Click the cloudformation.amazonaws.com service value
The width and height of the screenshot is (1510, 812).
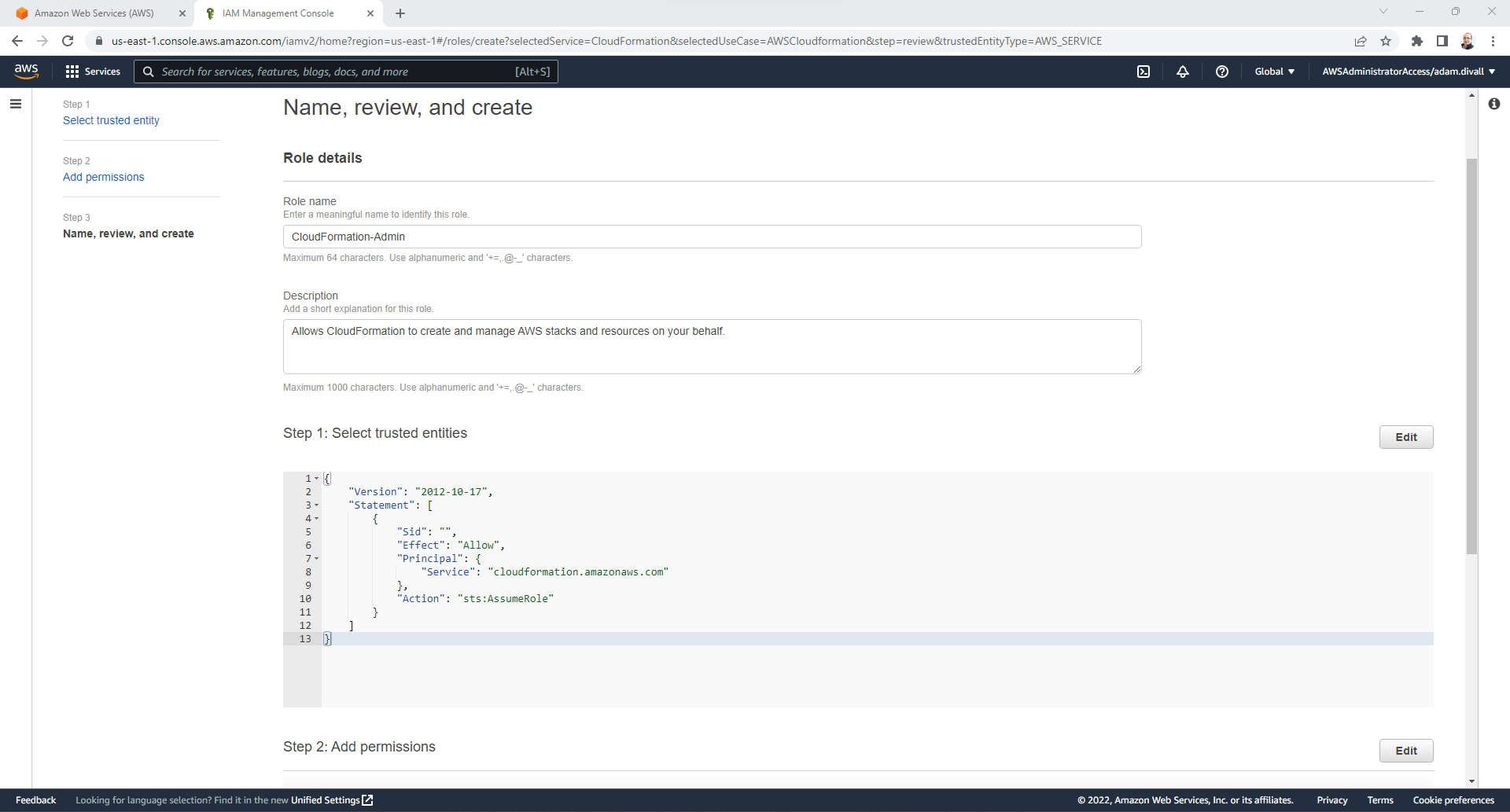[x=578, y=572]
